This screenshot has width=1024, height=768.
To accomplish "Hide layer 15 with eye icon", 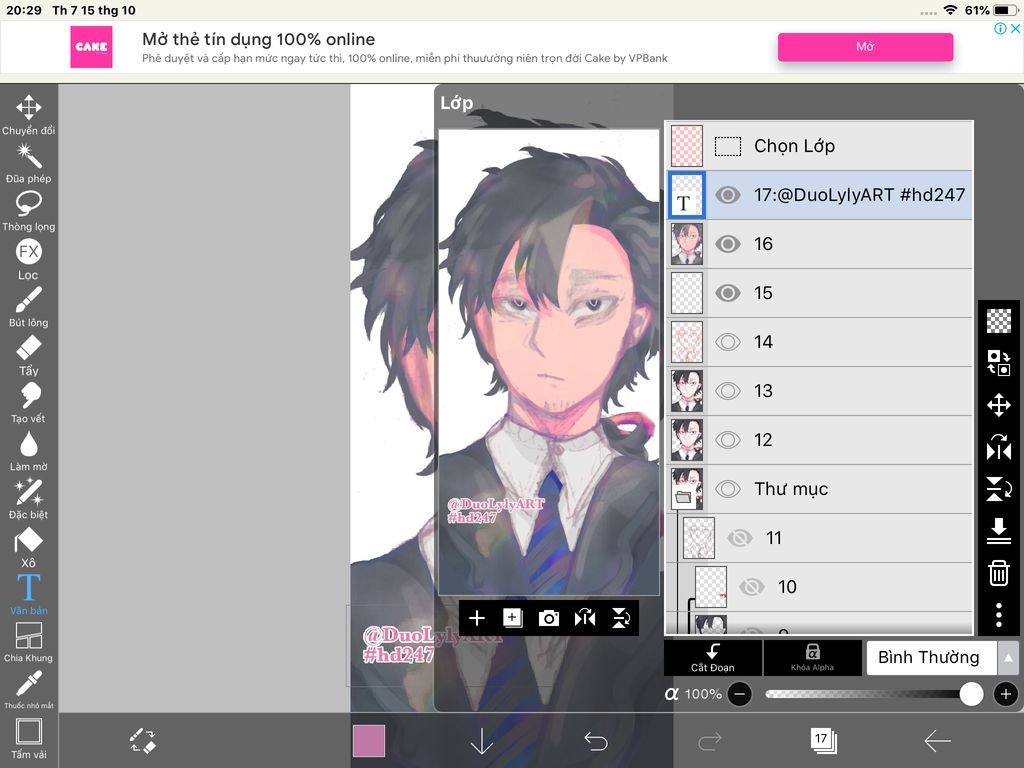I will [x=728, y=293].
